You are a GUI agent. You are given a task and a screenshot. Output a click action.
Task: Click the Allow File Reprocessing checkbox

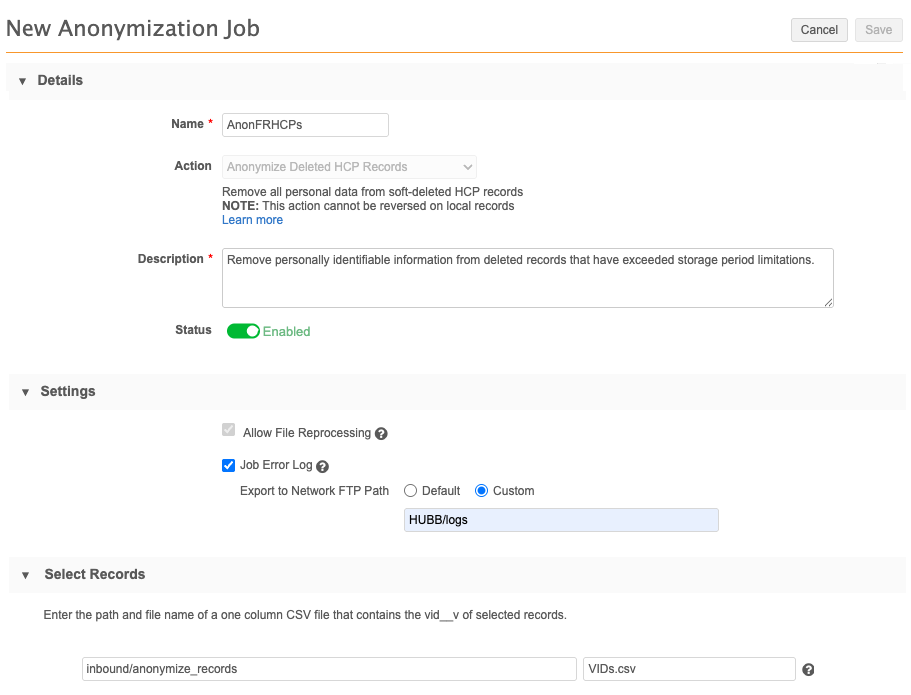pyautogui.click(x=228, y=430)
